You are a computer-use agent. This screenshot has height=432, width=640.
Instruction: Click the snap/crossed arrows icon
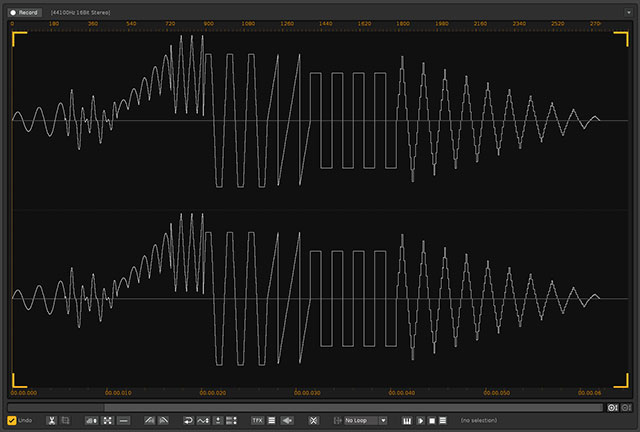[313, 420]
